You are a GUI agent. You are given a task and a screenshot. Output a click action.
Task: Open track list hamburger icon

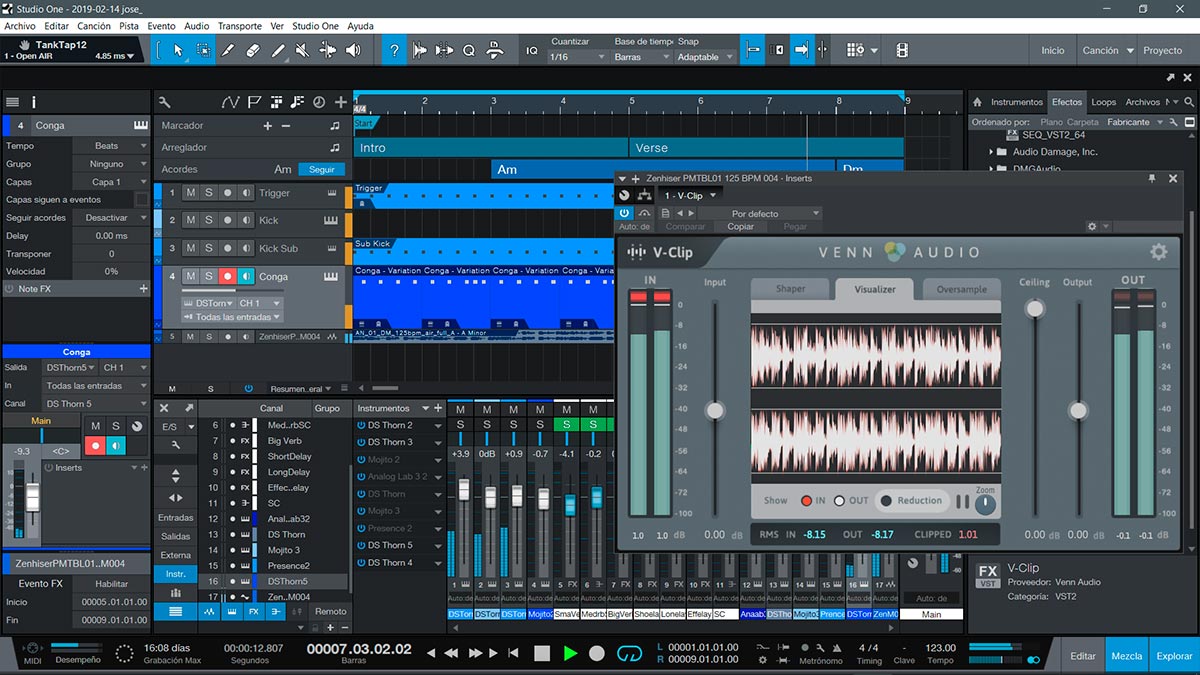(x=12, y=102)
